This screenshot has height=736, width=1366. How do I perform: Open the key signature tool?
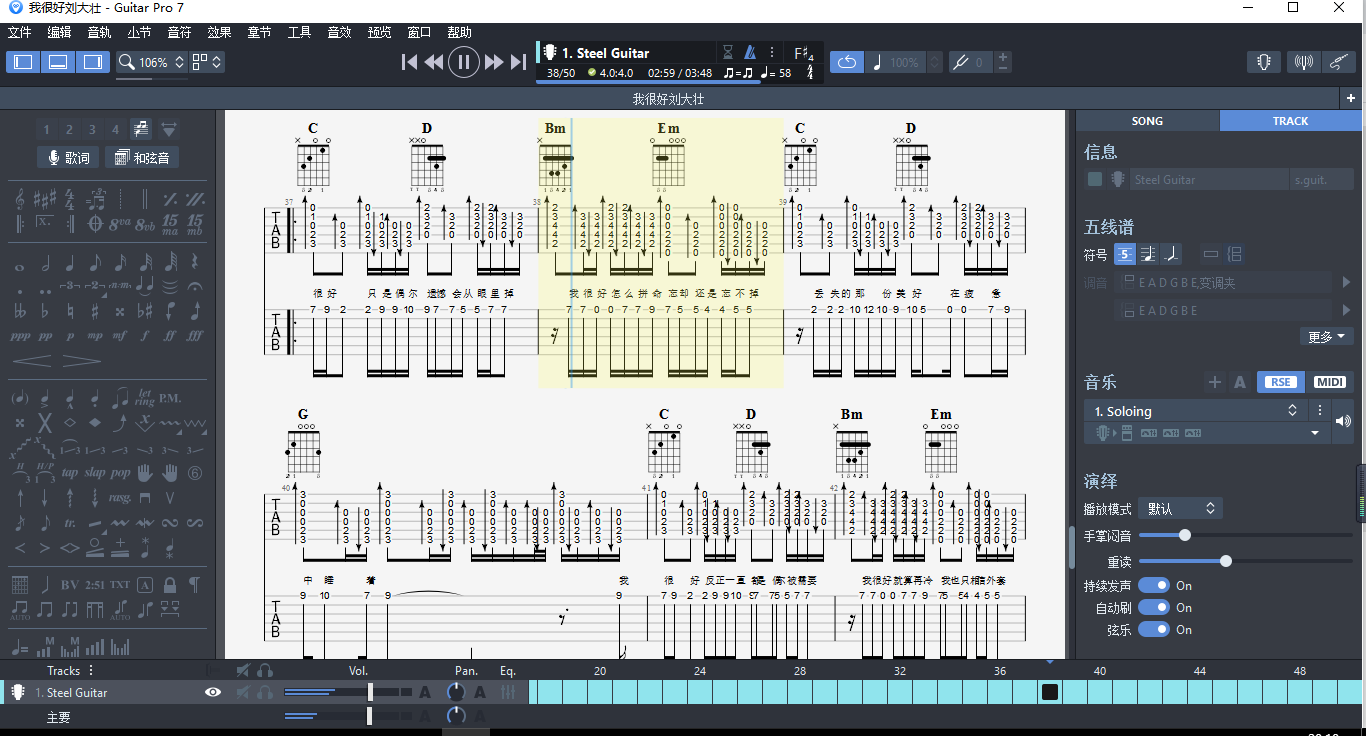click(x=45, y=198)
